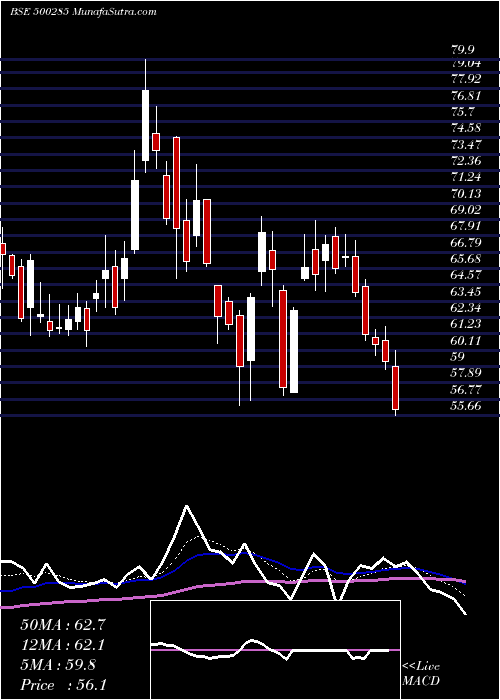Click the 65.68 price axis label

tap(467, 259)
